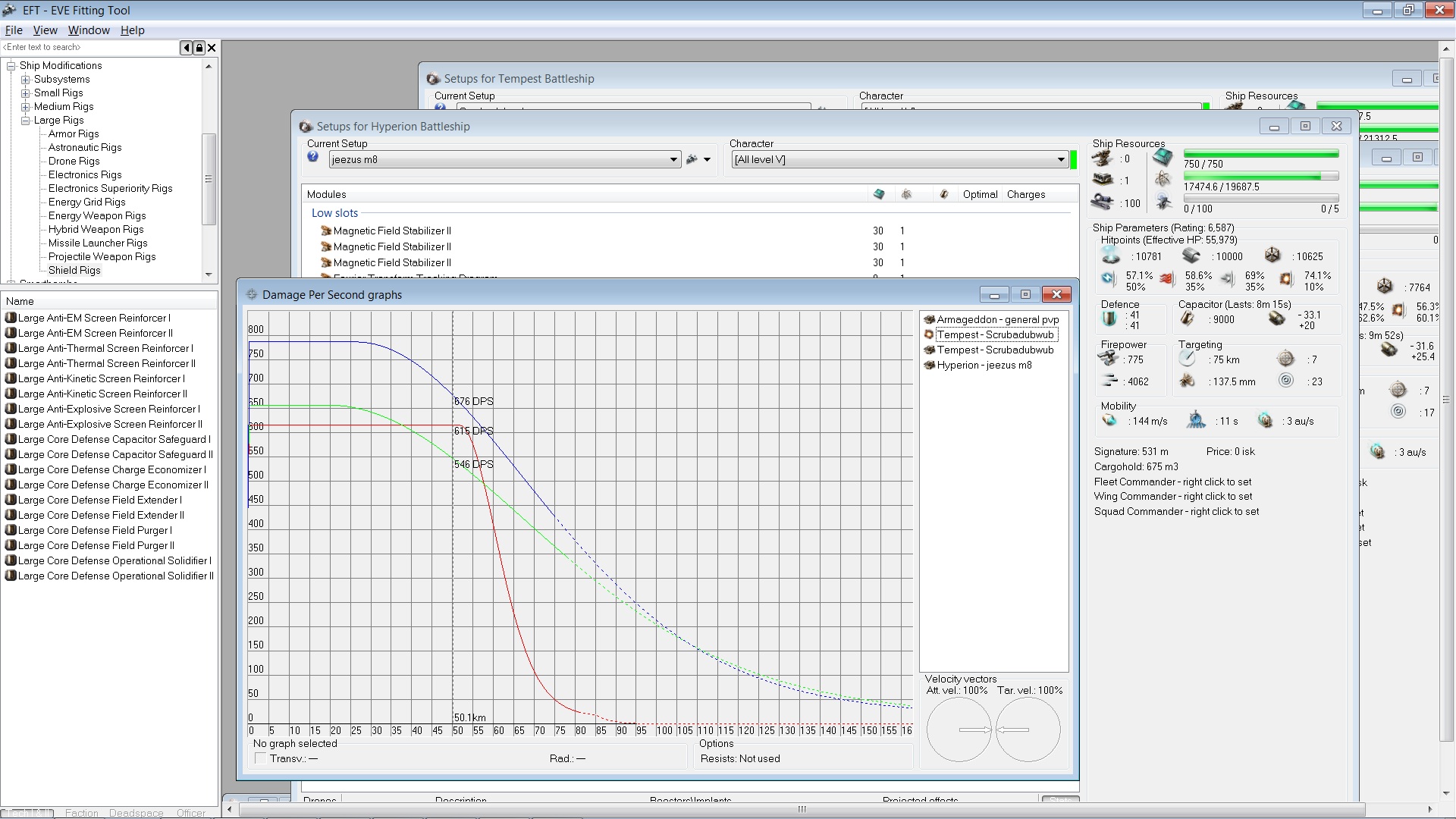Collapse the Large Rigs tree node
This screenshot has width=1456, height=819.
[x=26, y=120]
